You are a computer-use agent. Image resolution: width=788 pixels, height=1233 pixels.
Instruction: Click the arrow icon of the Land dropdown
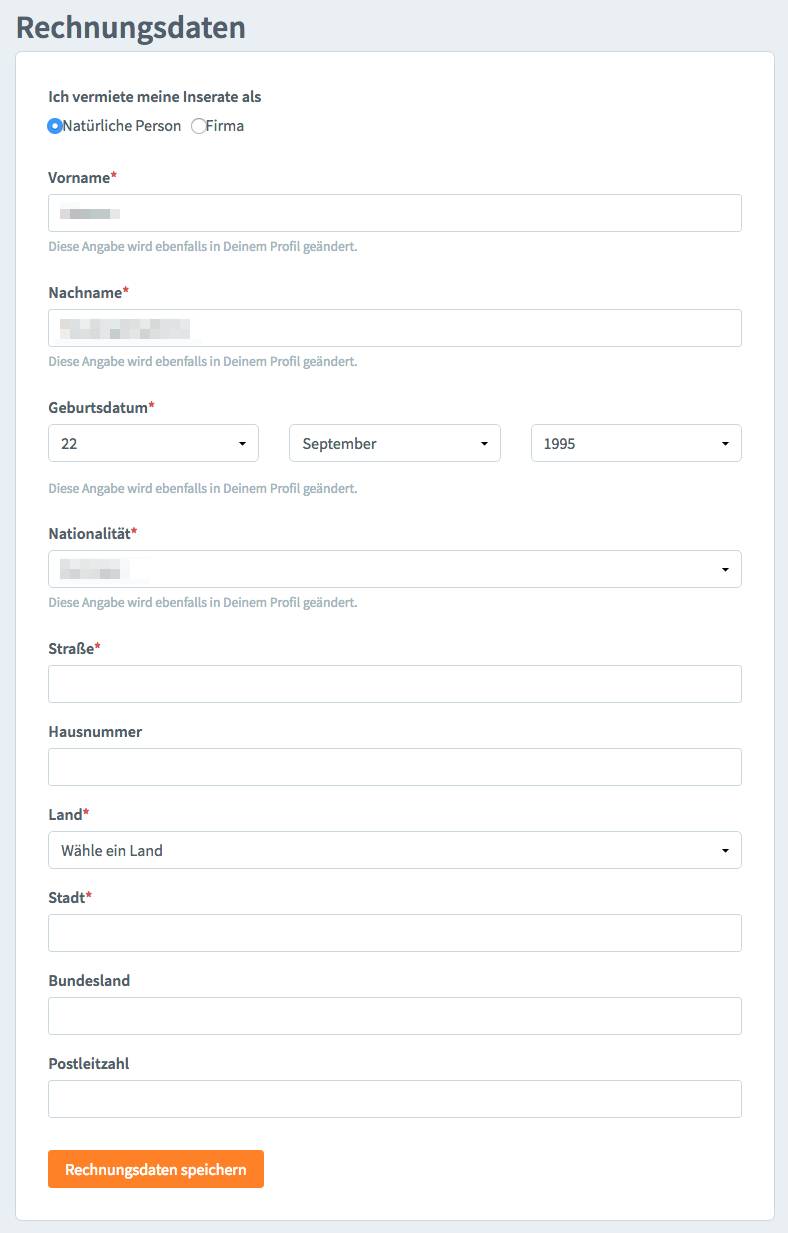point(725,851)
